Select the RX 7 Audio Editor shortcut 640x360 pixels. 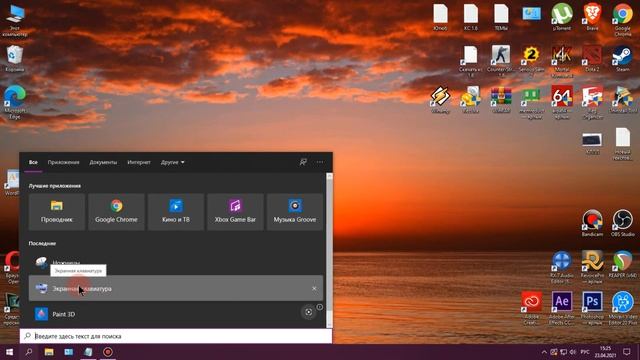[562, 267]
